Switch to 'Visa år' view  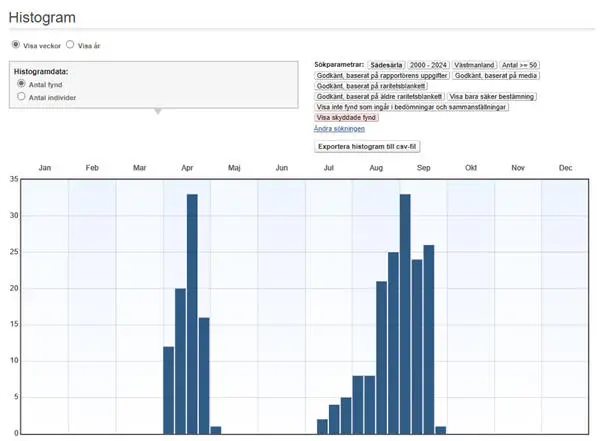70,45
